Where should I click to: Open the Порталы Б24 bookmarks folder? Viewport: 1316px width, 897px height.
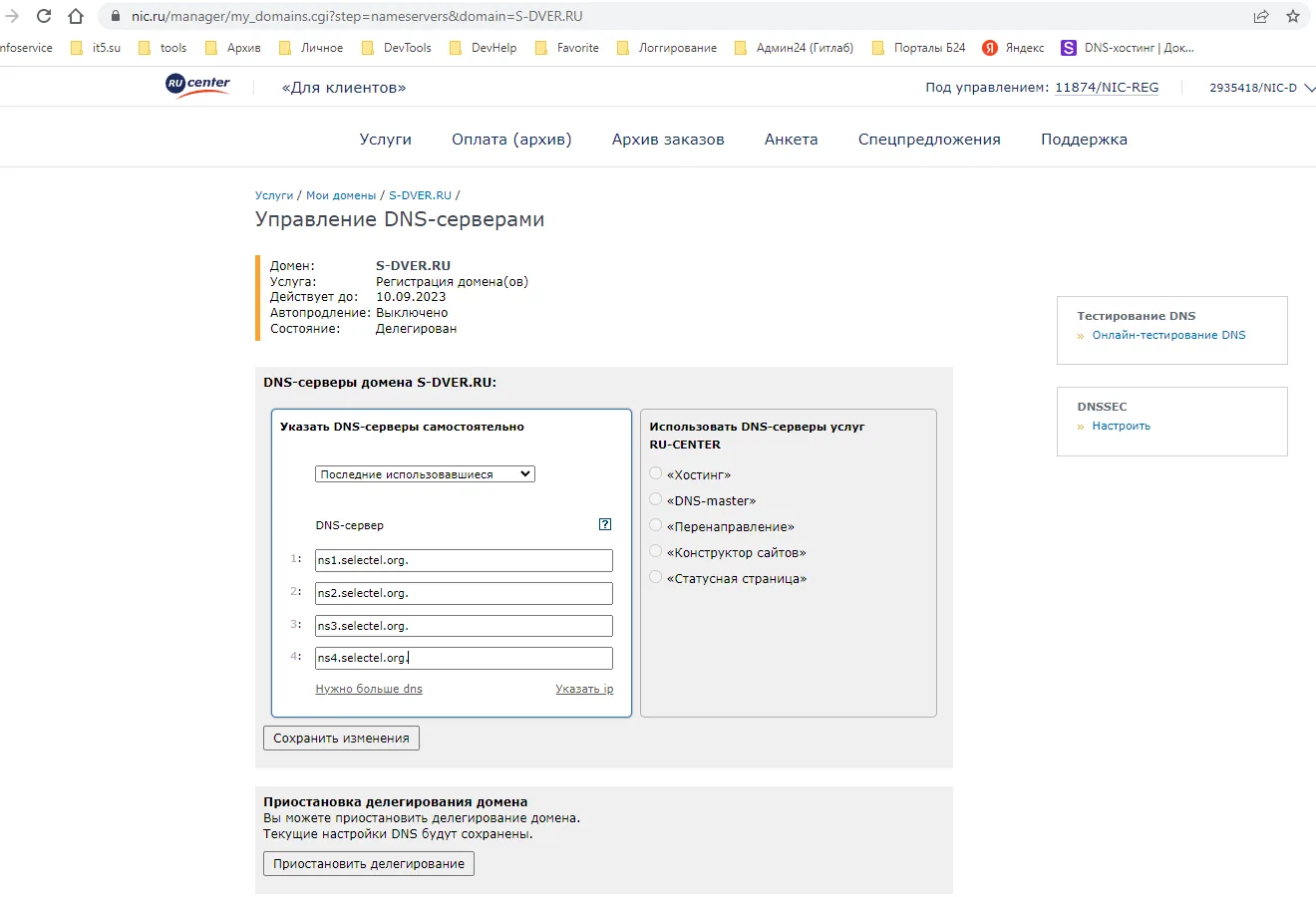coord(918,48)
